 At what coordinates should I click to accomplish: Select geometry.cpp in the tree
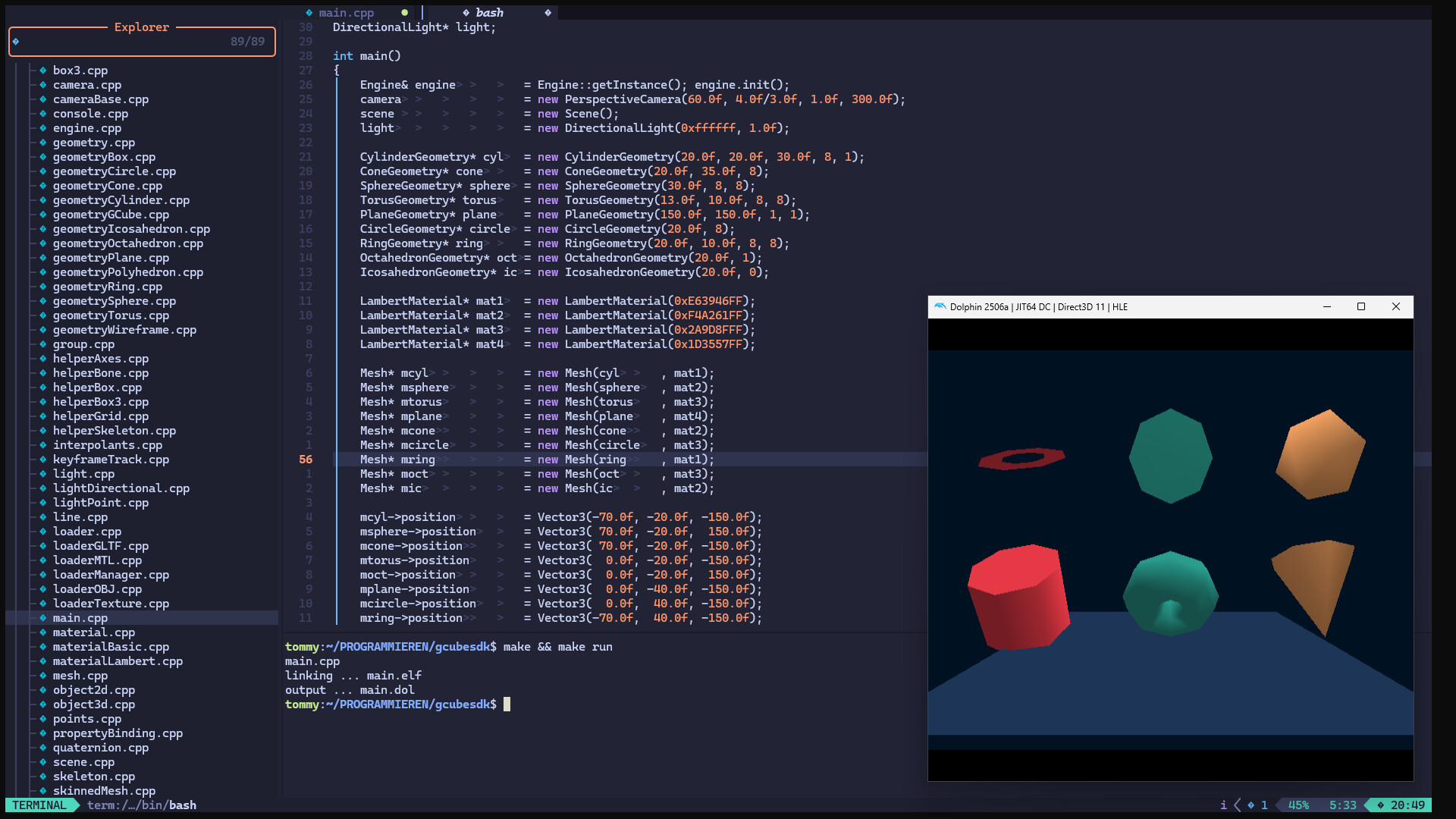pyautogui.click(x=94, y=143)
